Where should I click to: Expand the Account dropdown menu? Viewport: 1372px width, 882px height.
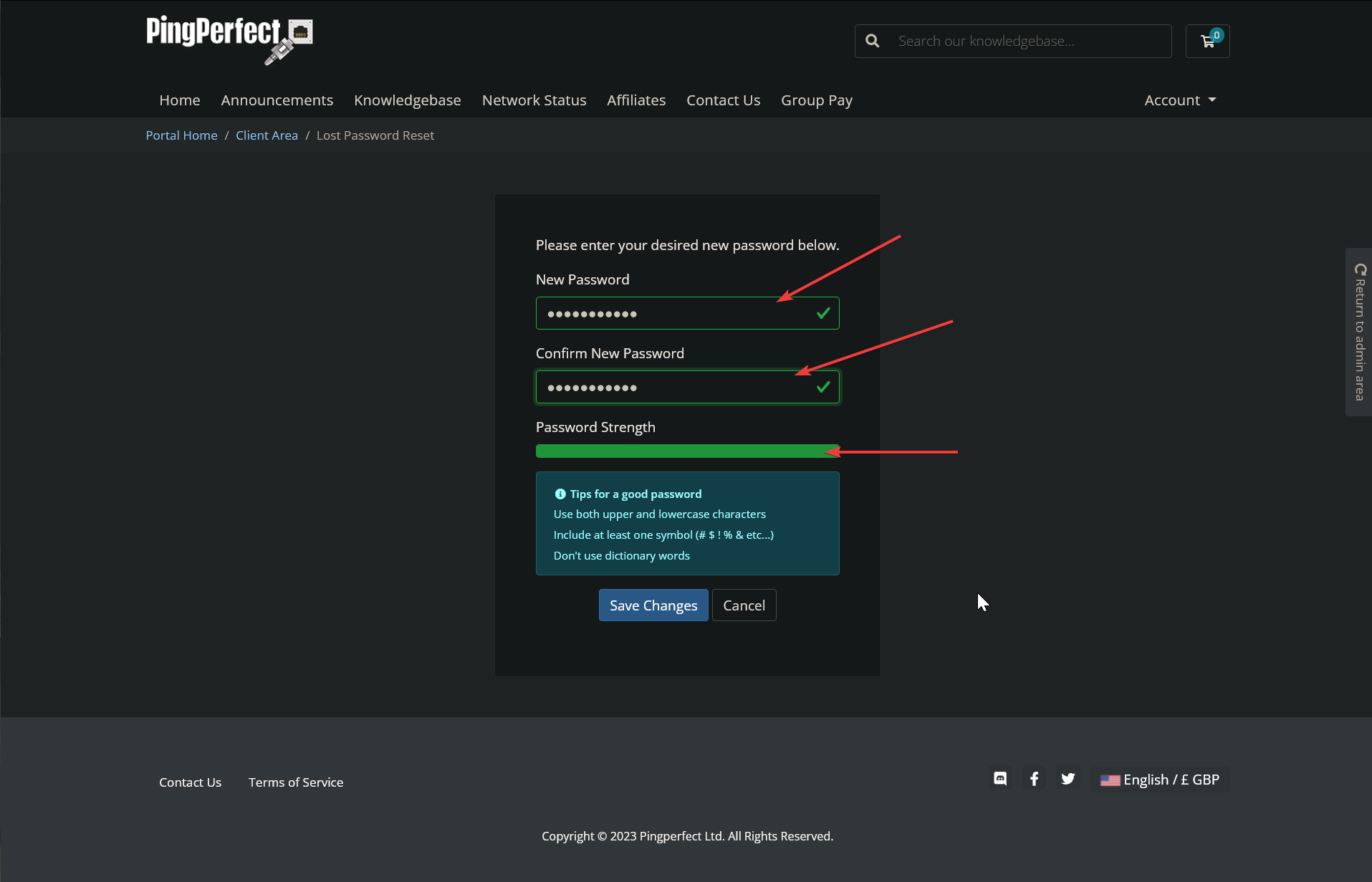(x=1179, y=100)
